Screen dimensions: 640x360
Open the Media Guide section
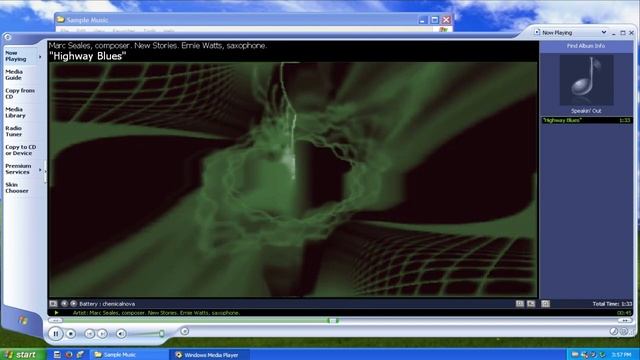[x=14, y=75]
